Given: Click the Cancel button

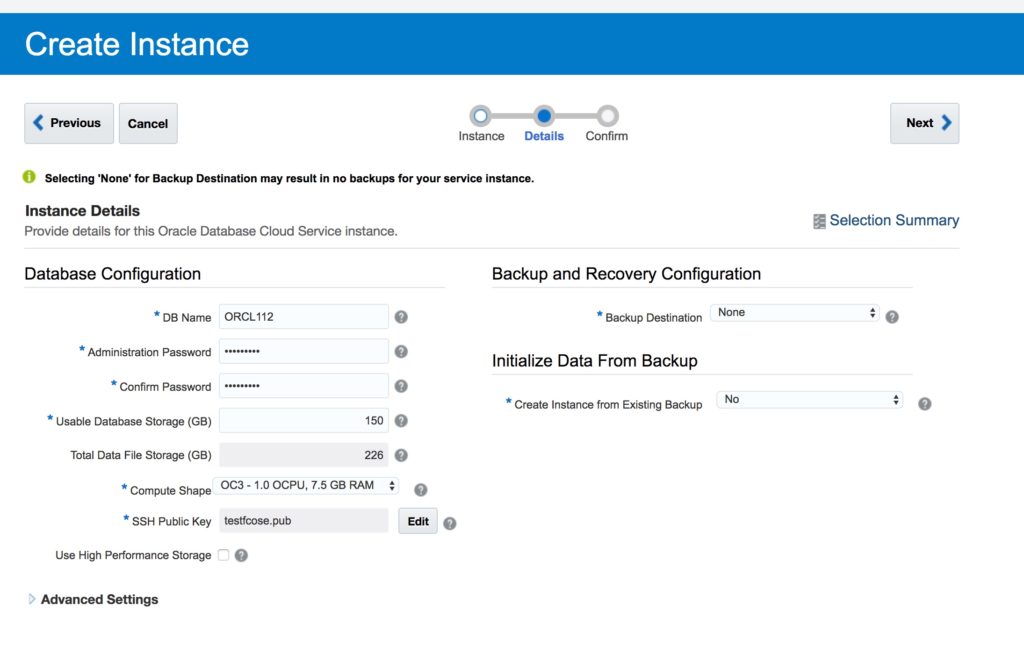Looking at the screenshot, I should click(x=148, y=123).
